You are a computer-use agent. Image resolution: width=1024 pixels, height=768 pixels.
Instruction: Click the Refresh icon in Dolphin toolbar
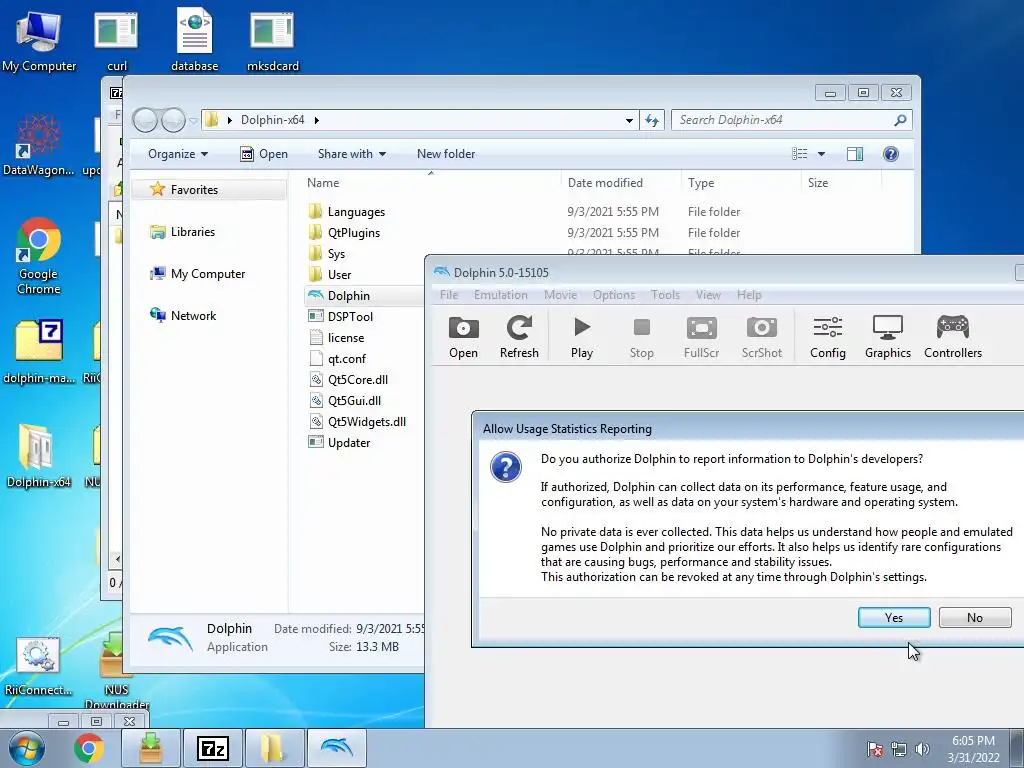pyautogui.click(x=519, y=337)
